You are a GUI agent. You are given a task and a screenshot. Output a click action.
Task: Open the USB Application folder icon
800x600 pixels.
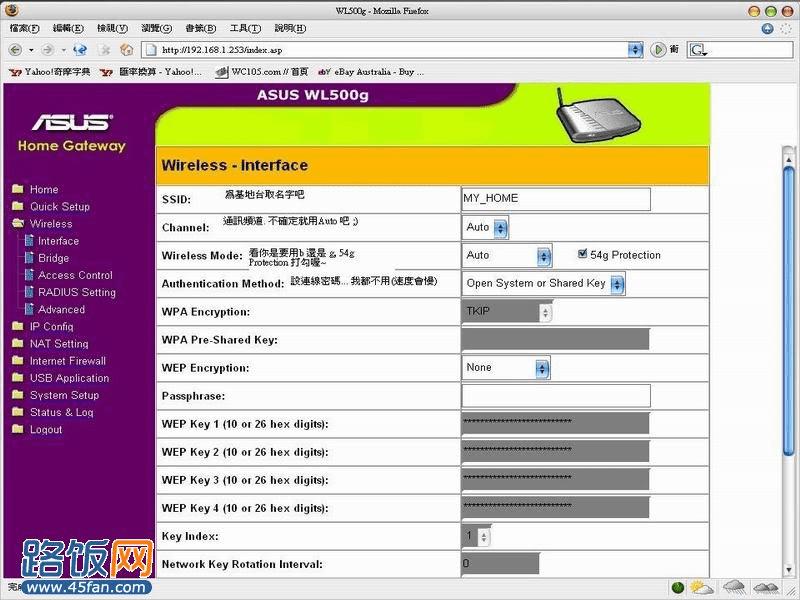click(x=18, y=378)
